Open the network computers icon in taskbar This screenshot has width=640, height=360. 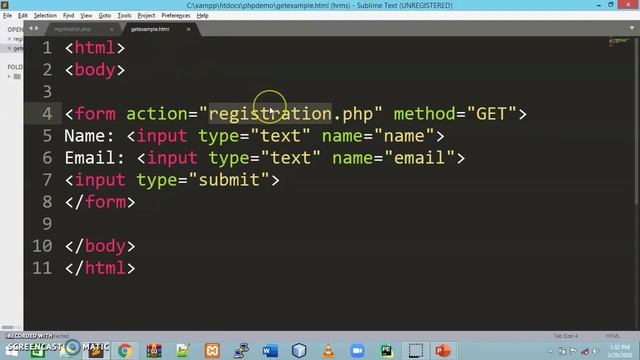click(x=241, y=351)
